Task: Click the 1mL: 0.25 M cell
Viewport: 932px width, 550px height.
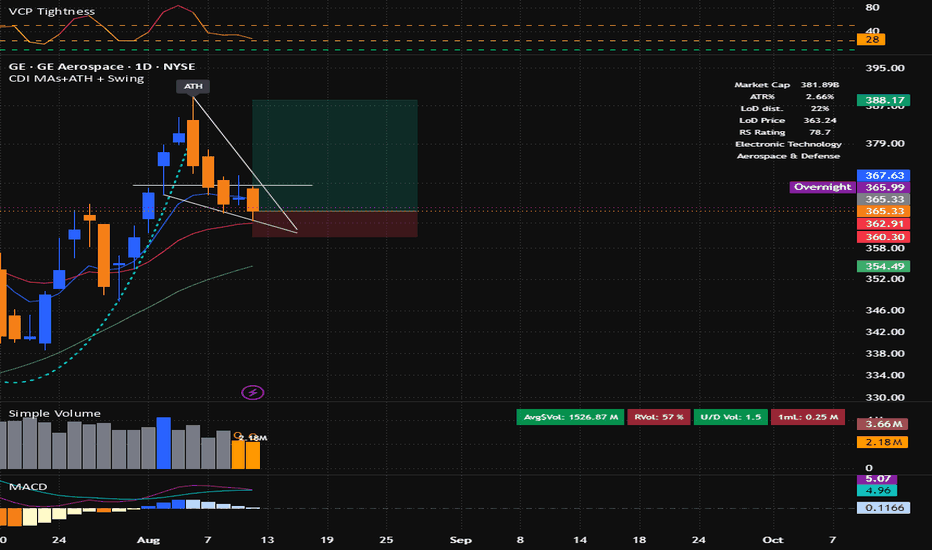Action: tap(808, 417)
